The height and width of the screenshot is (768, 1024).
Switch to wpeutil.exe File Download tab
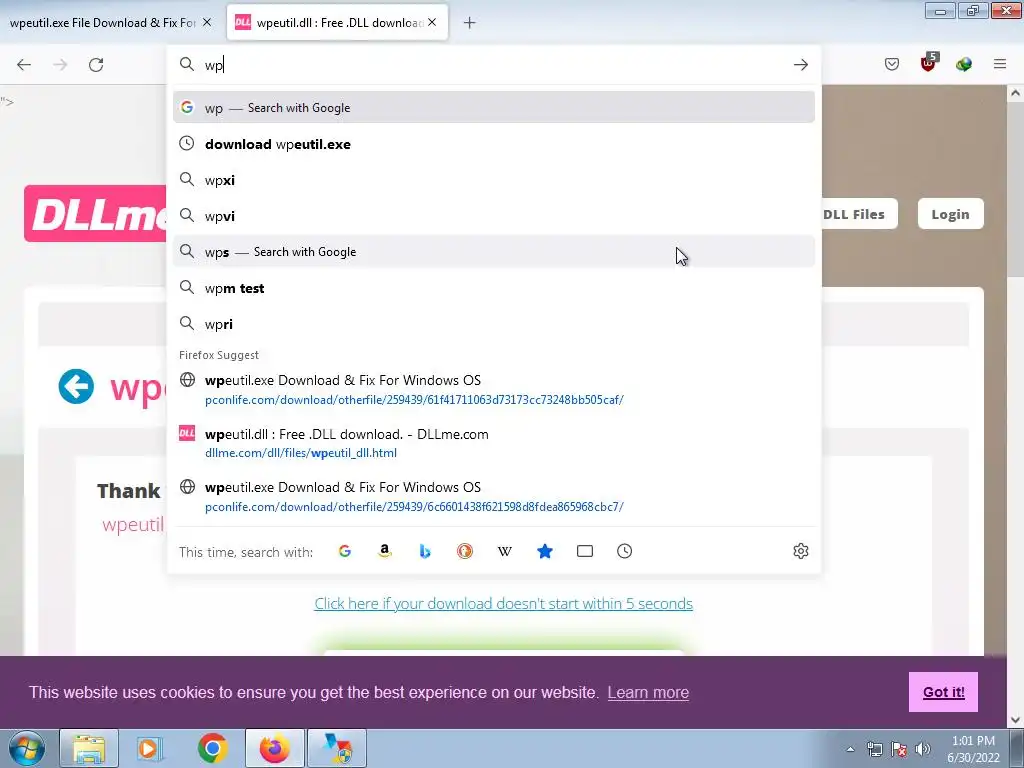coord(103,23)
